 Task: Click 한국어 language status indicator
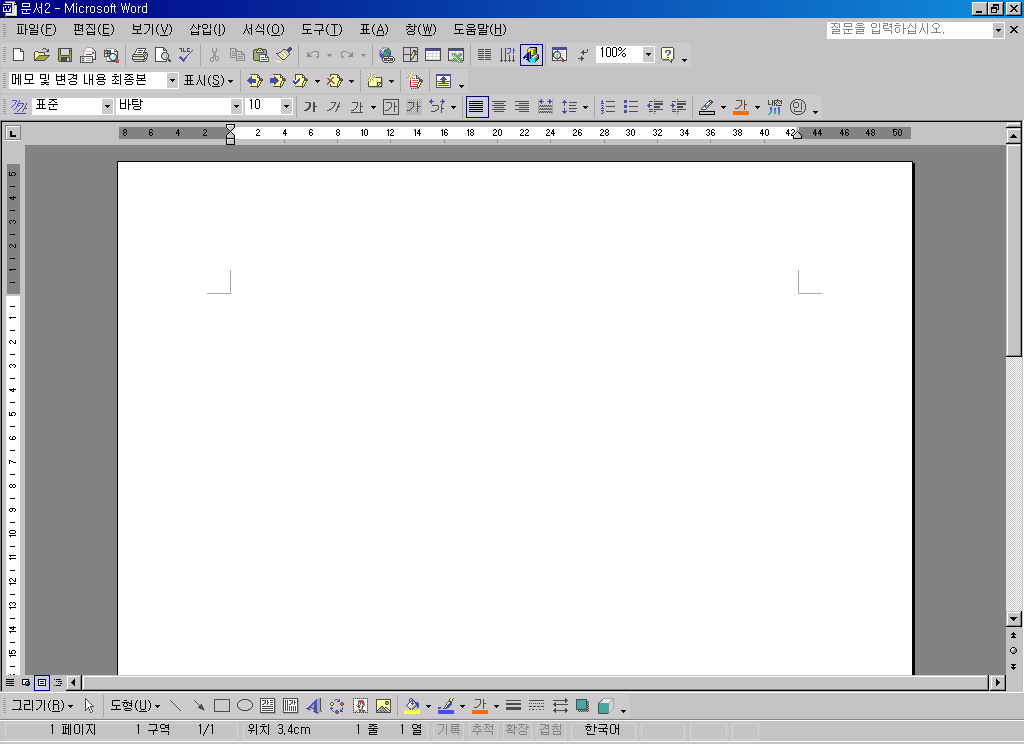[602, 730]
